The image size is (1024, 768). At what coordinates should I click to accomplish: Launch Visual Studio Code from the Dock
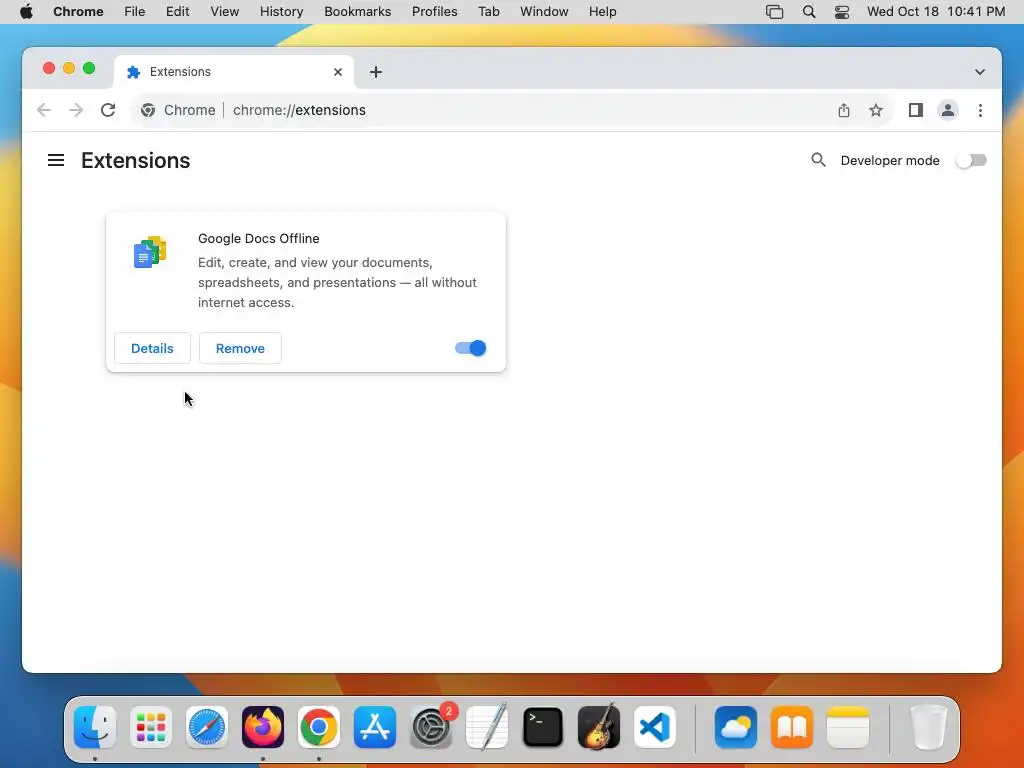point(655,727)
